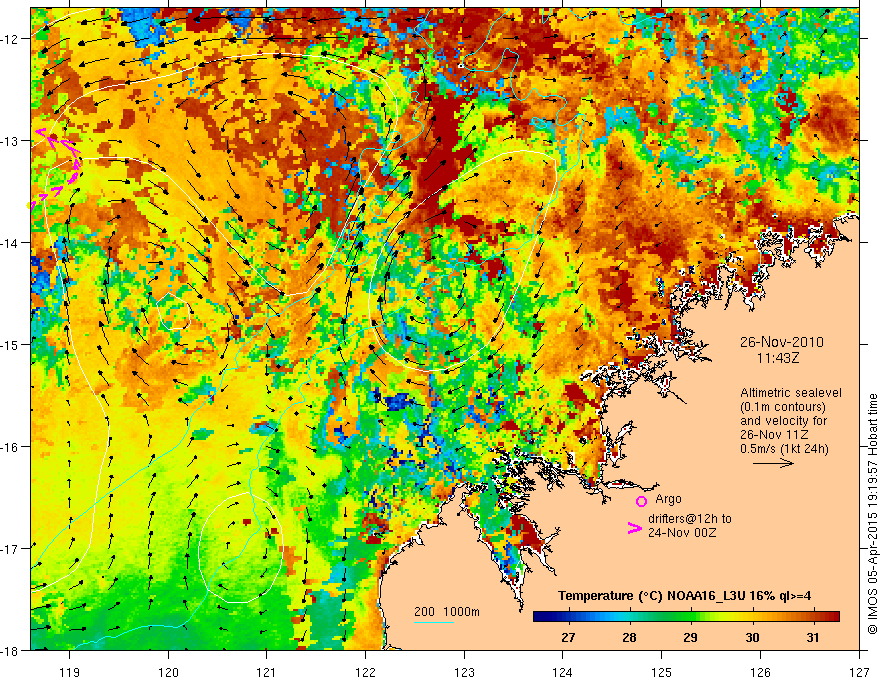
Task: Click the -16 latitude axis label
Action: pyautogui.click(x=11, y=447)
